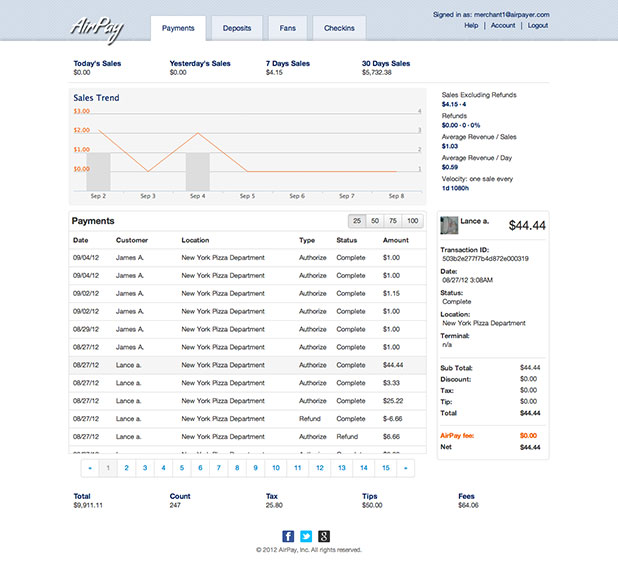Open the Account link
Image resolution: width=618 pixels, height=575 pixels.
tap(503, 25)
